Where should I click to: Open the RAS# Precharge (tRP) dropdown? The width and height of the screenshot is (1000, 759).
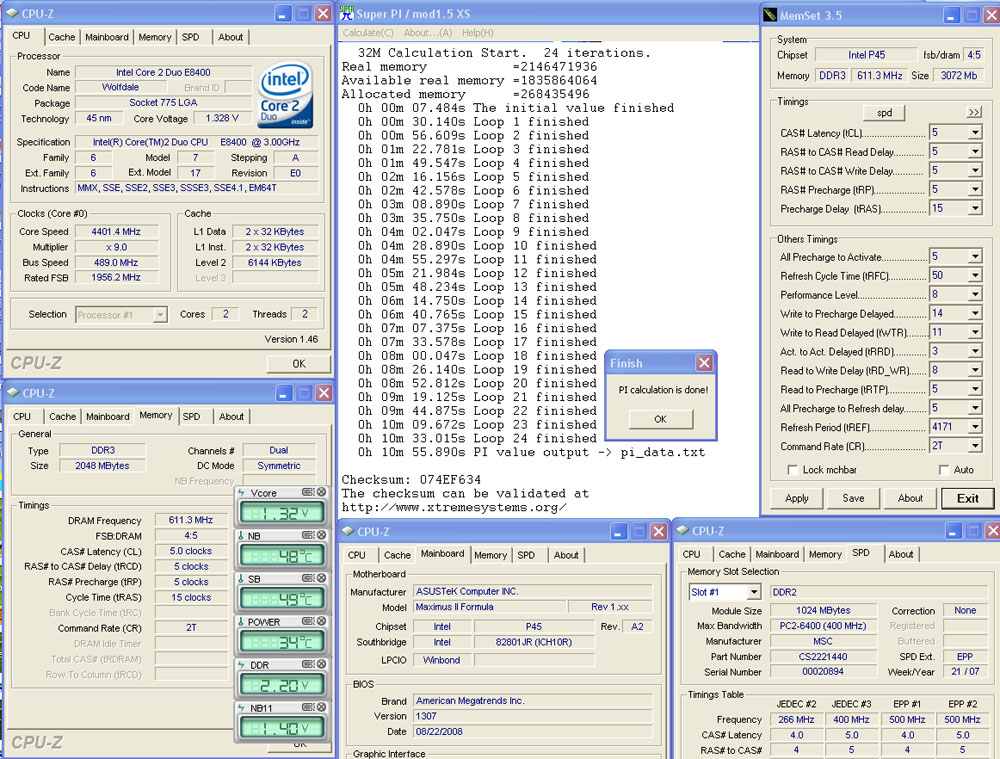pyautogui.click(x=974, y=189)
